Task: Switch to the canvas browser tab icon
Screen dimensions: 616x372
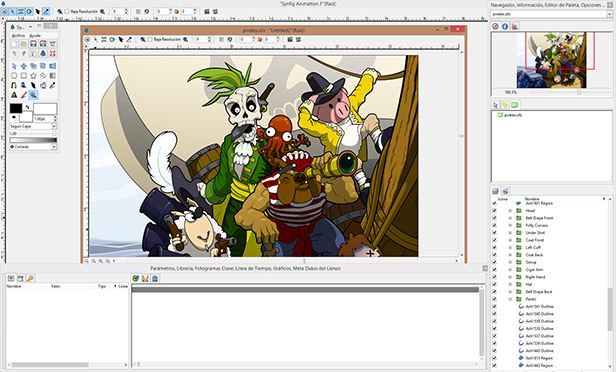Action: [514, 105]
